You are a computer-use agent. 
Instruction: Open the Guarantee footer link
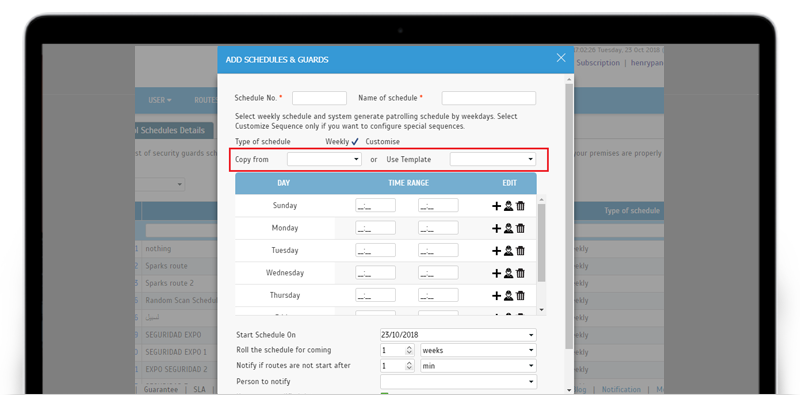[x=161, y=389]
